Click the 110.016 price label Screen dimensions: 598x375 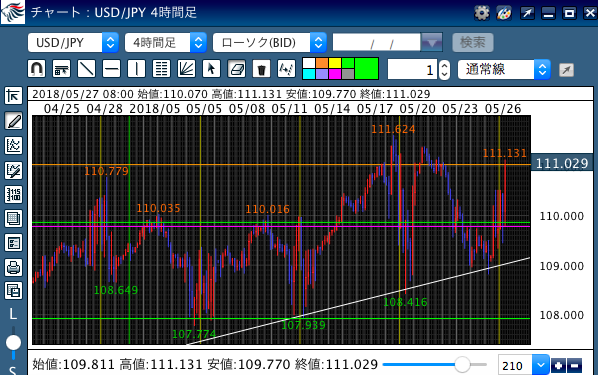point(267,209)
